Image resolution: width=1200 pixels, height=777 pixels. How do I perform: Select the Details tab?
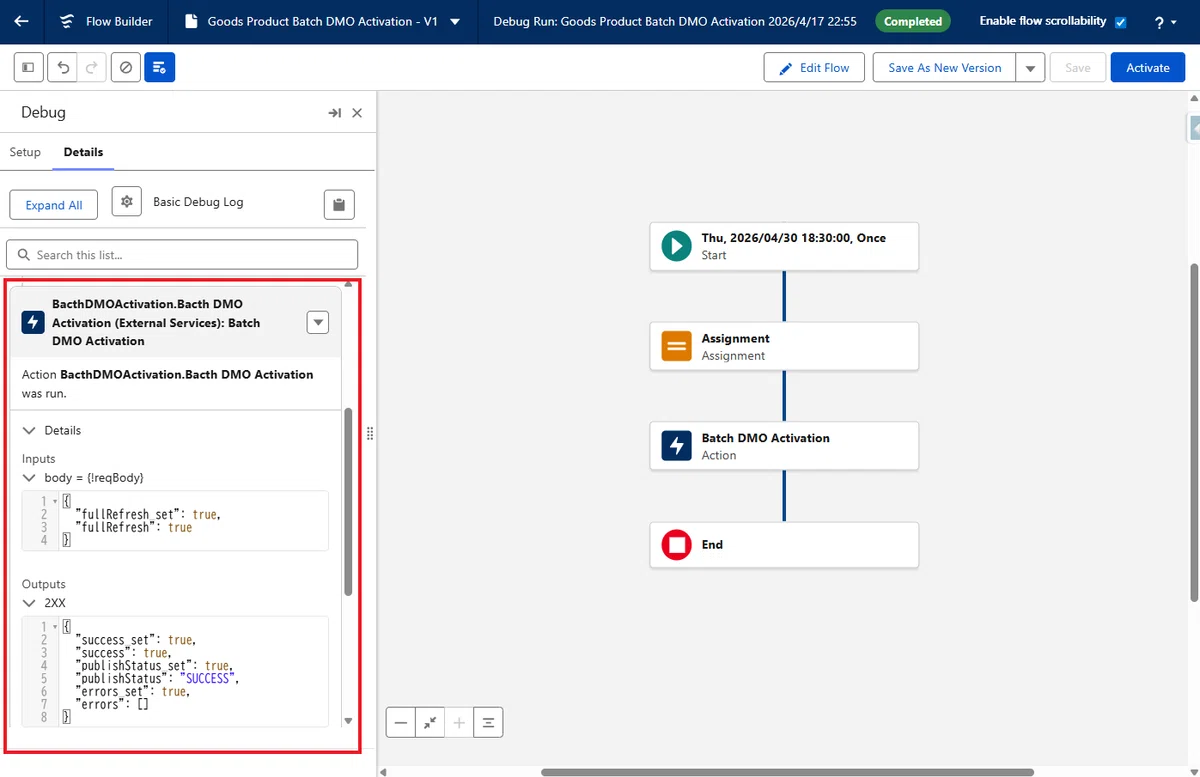pos(83,152)
